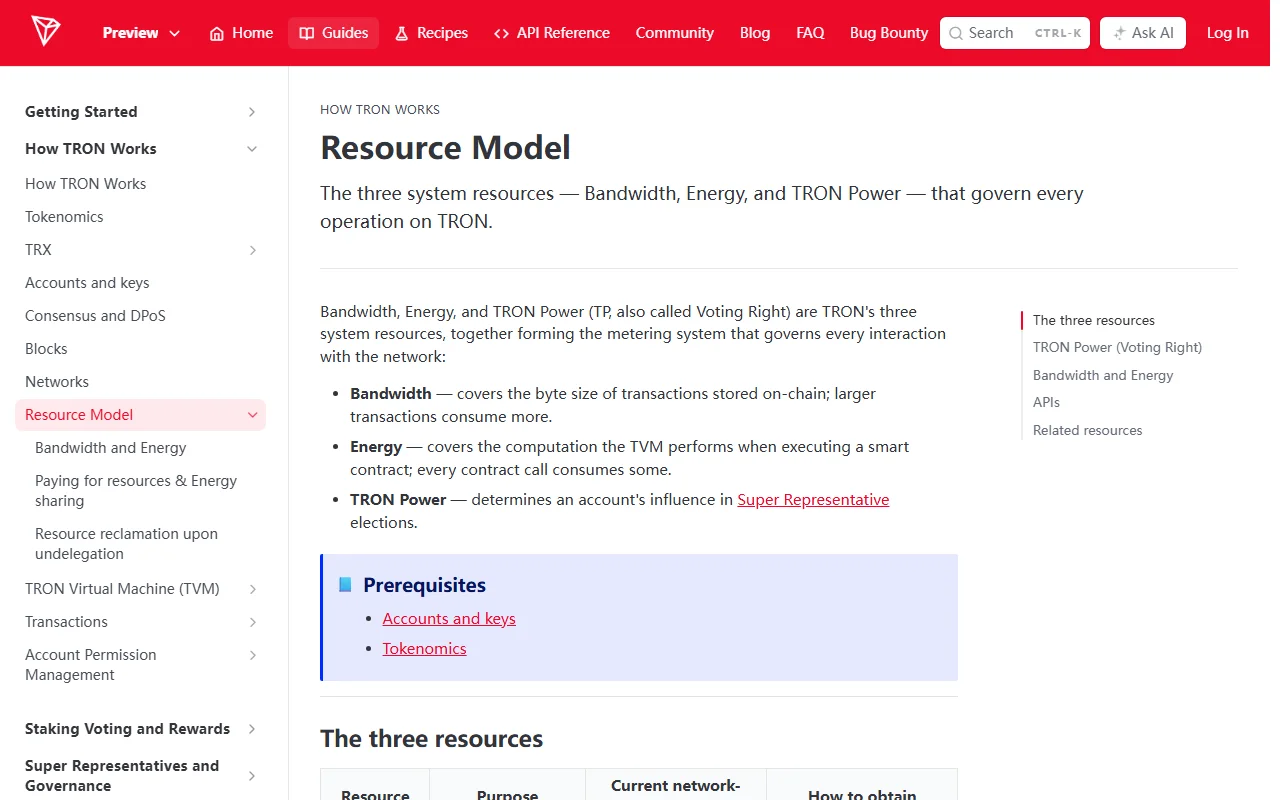Expand Staking Voting and Rewards chevron
This screenshot has width=1280, height=800.
click(252, 729)
